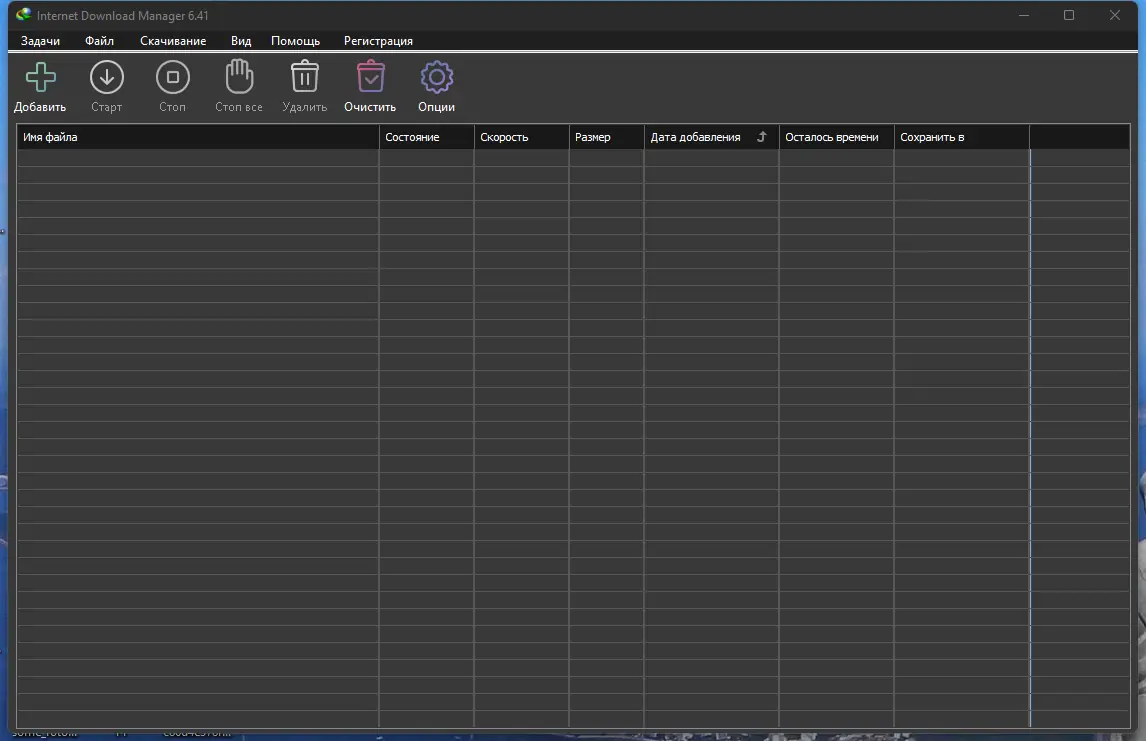Open the Регистрация menu

[379, 41]
